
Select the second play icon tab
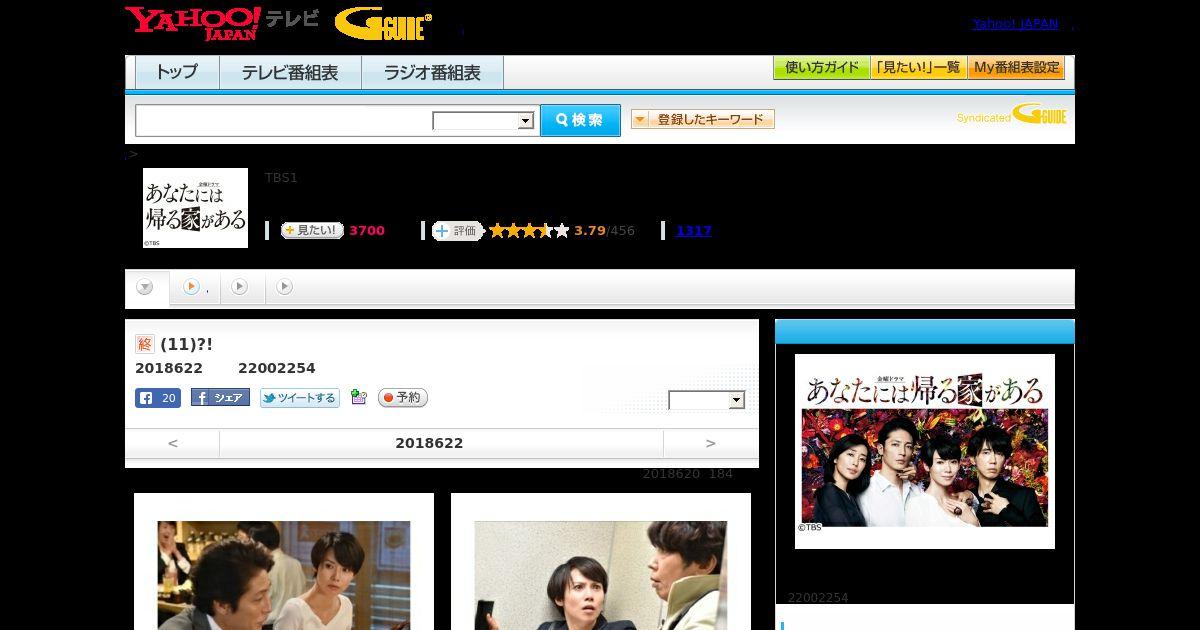tap(239, 287)
